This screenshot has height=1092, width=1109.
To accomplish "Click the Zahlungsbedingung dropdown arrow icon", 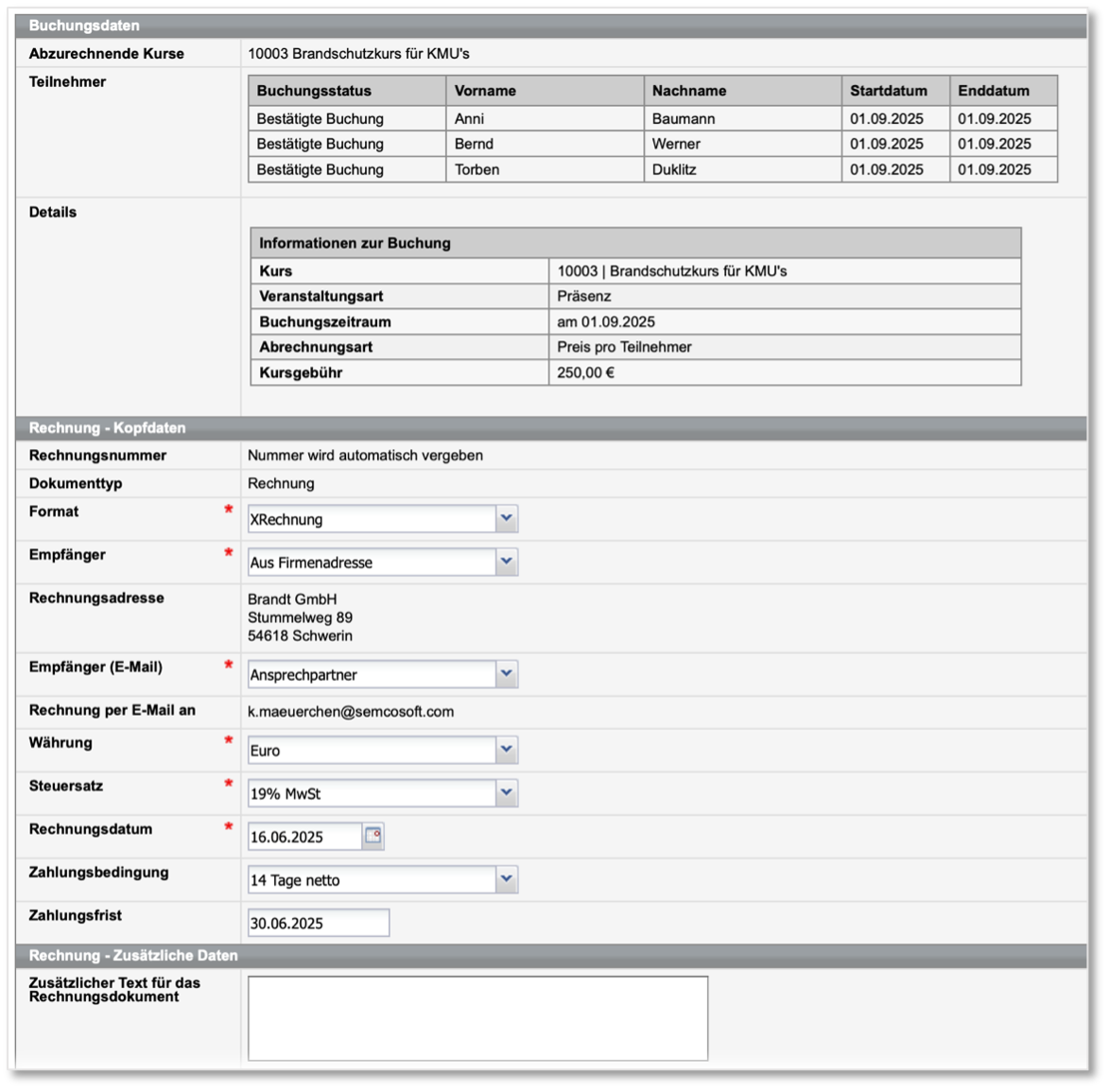I will pos(507,878).
